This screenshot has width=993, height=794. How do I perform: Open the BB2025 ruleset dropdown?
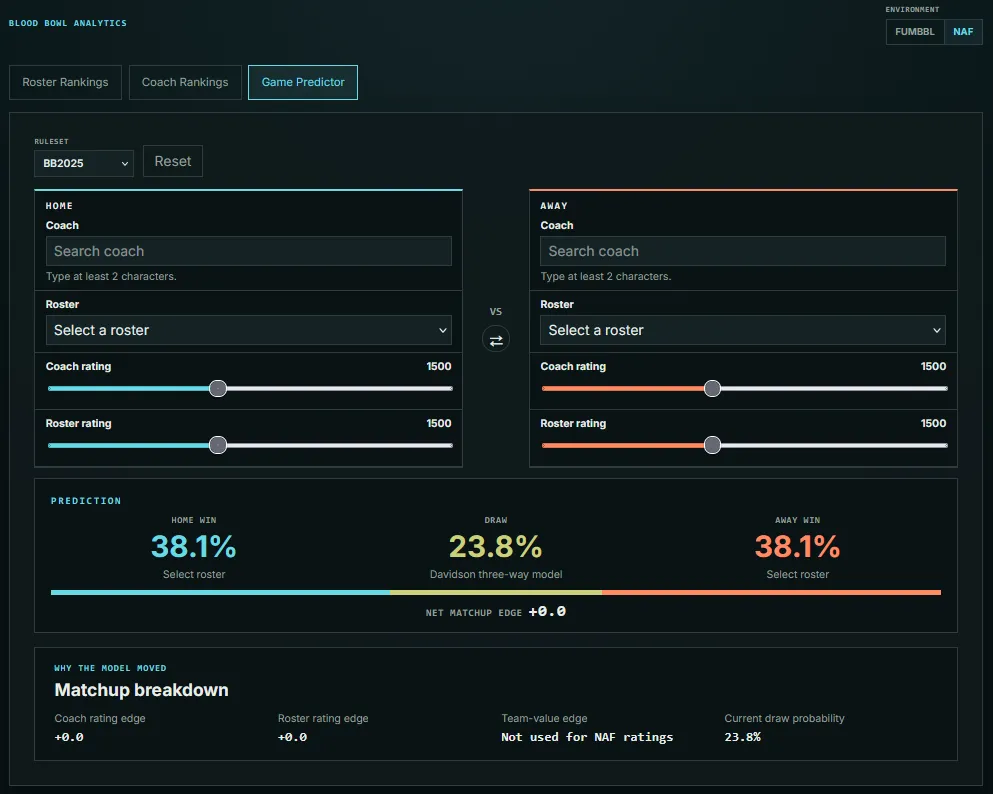[84, 163]
